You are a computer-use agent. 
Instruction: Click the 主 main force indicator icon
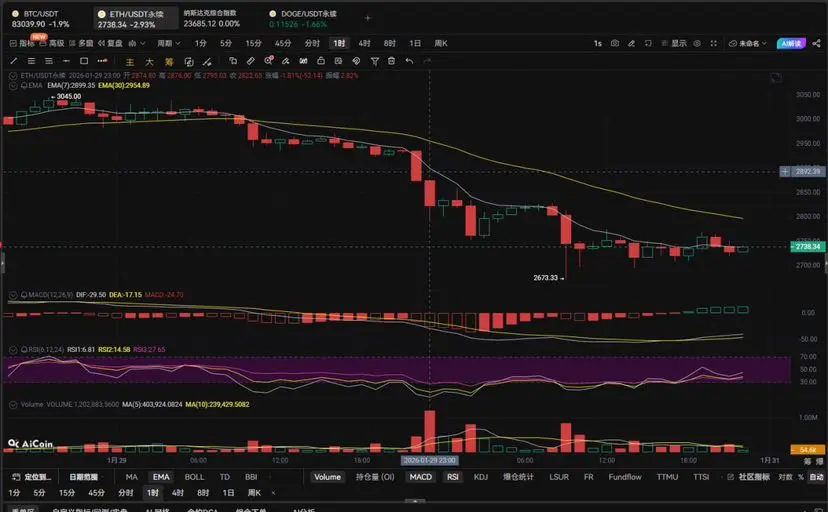(129, 62)
